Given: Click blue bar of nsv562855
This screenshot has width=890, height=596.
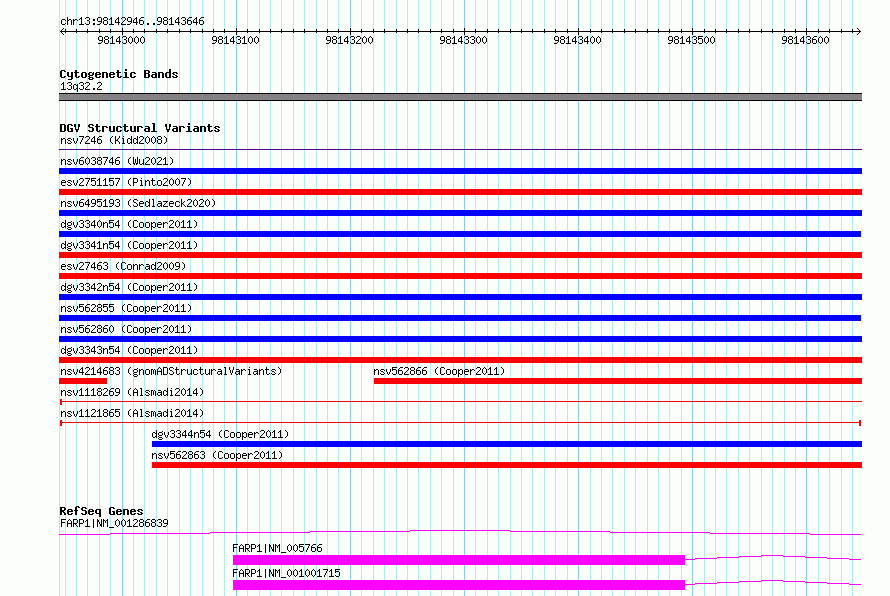Looking at the screenshot, I should (460, 318).
